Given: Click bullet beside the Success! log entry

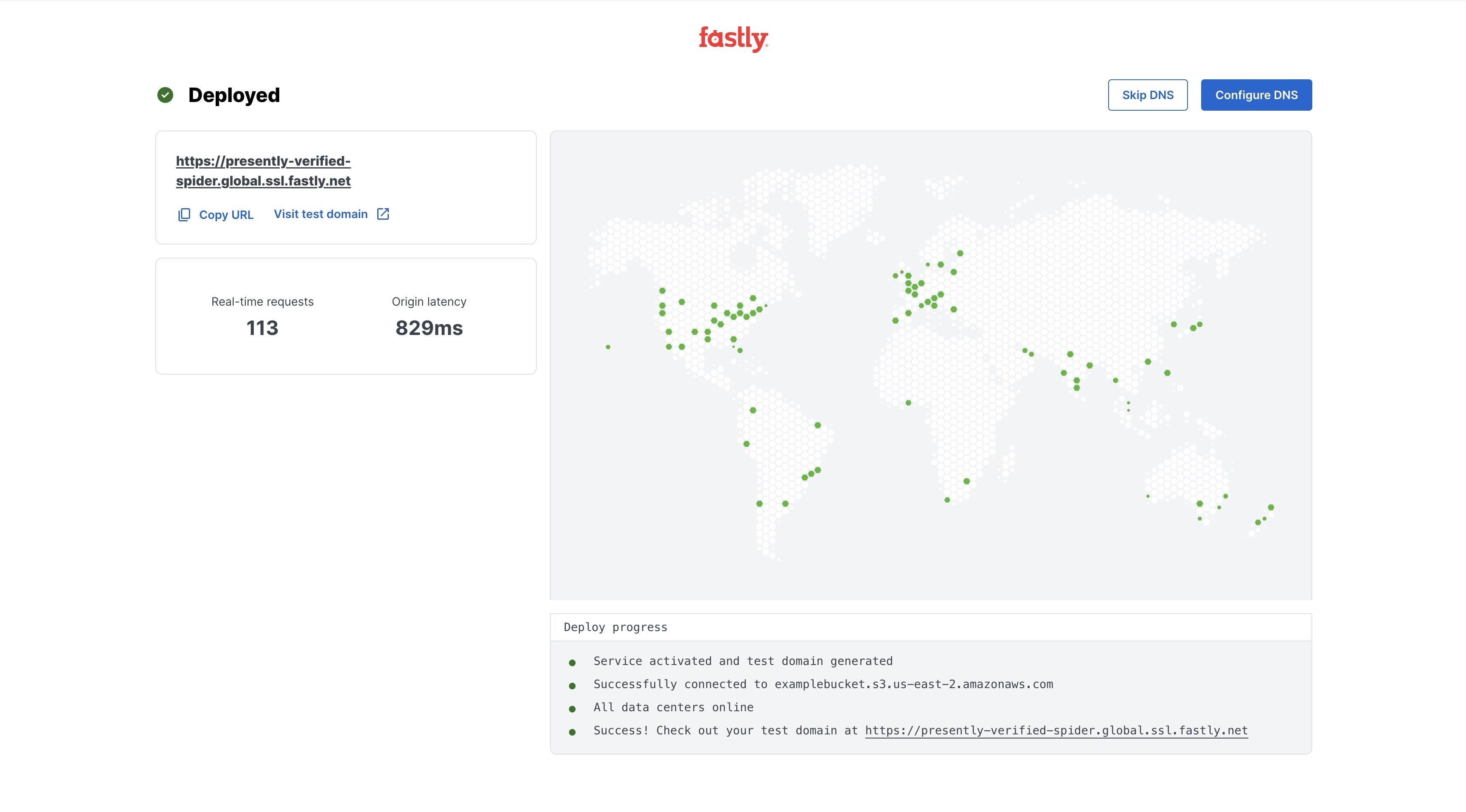Looking at the screenshot, I should coord(572,732).
